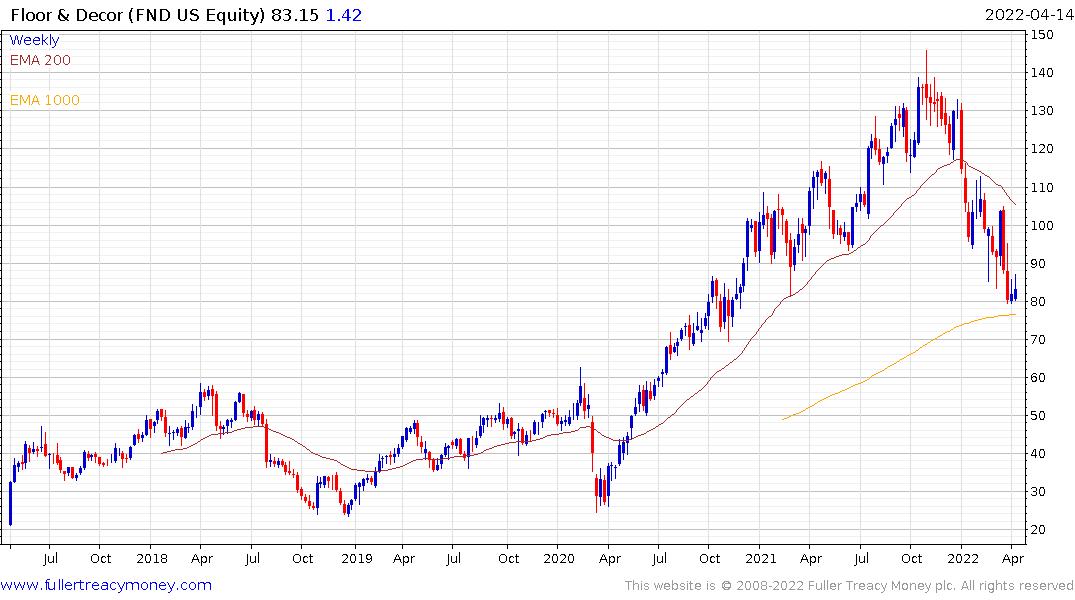
Task: Click the 100 price axis label
Action: (x=1042, y=226)
